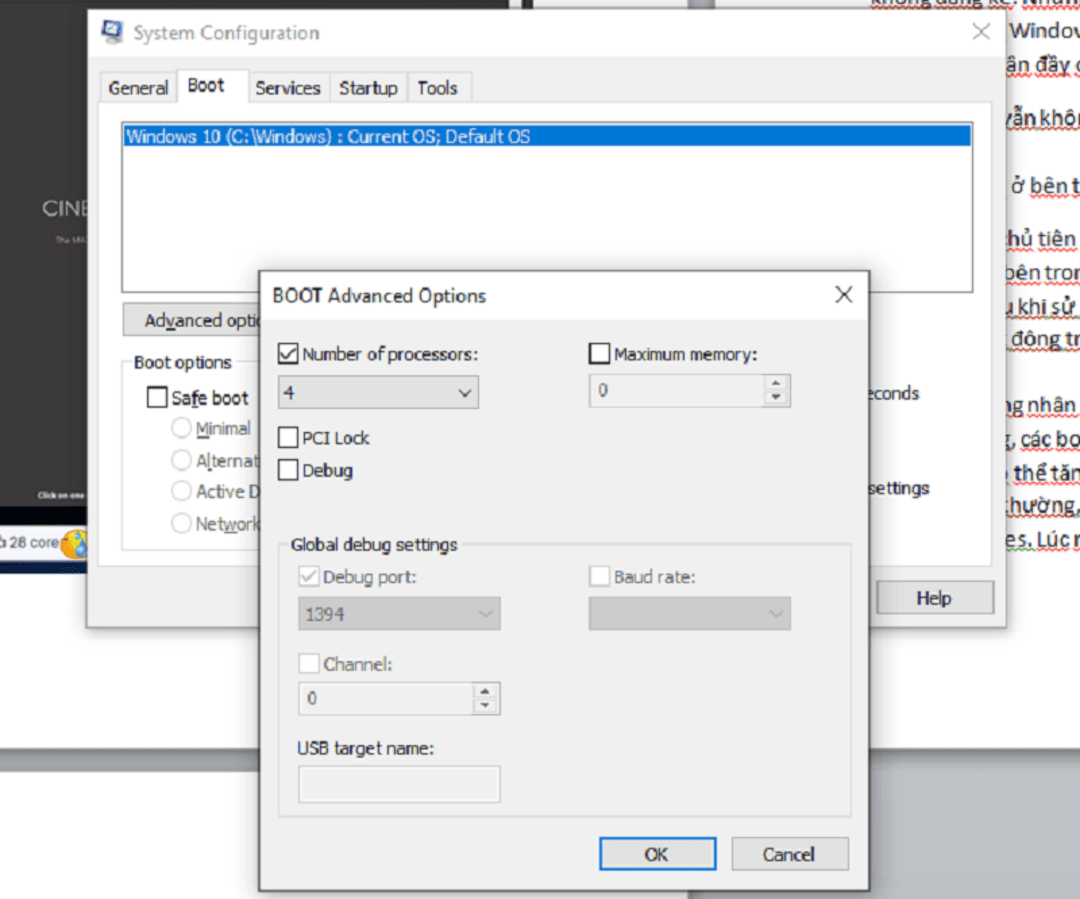The image size is (1080, 899).
Task: Open the Baud rate dropdown
Action: [x=689, y=614]
